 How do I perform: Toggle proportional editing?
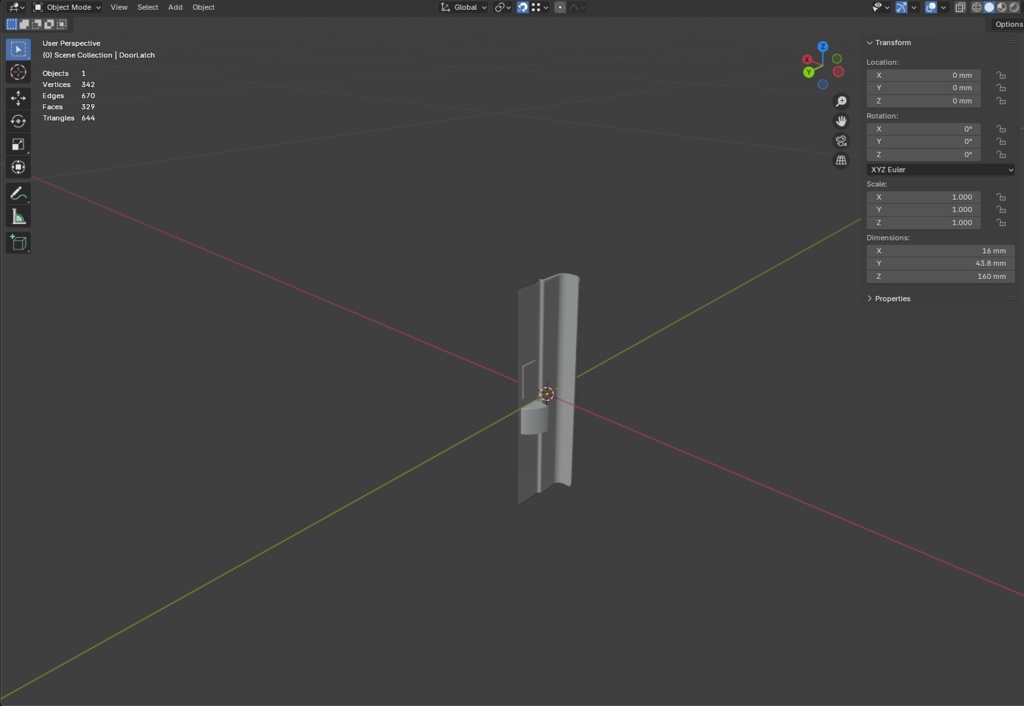(560, 7)
